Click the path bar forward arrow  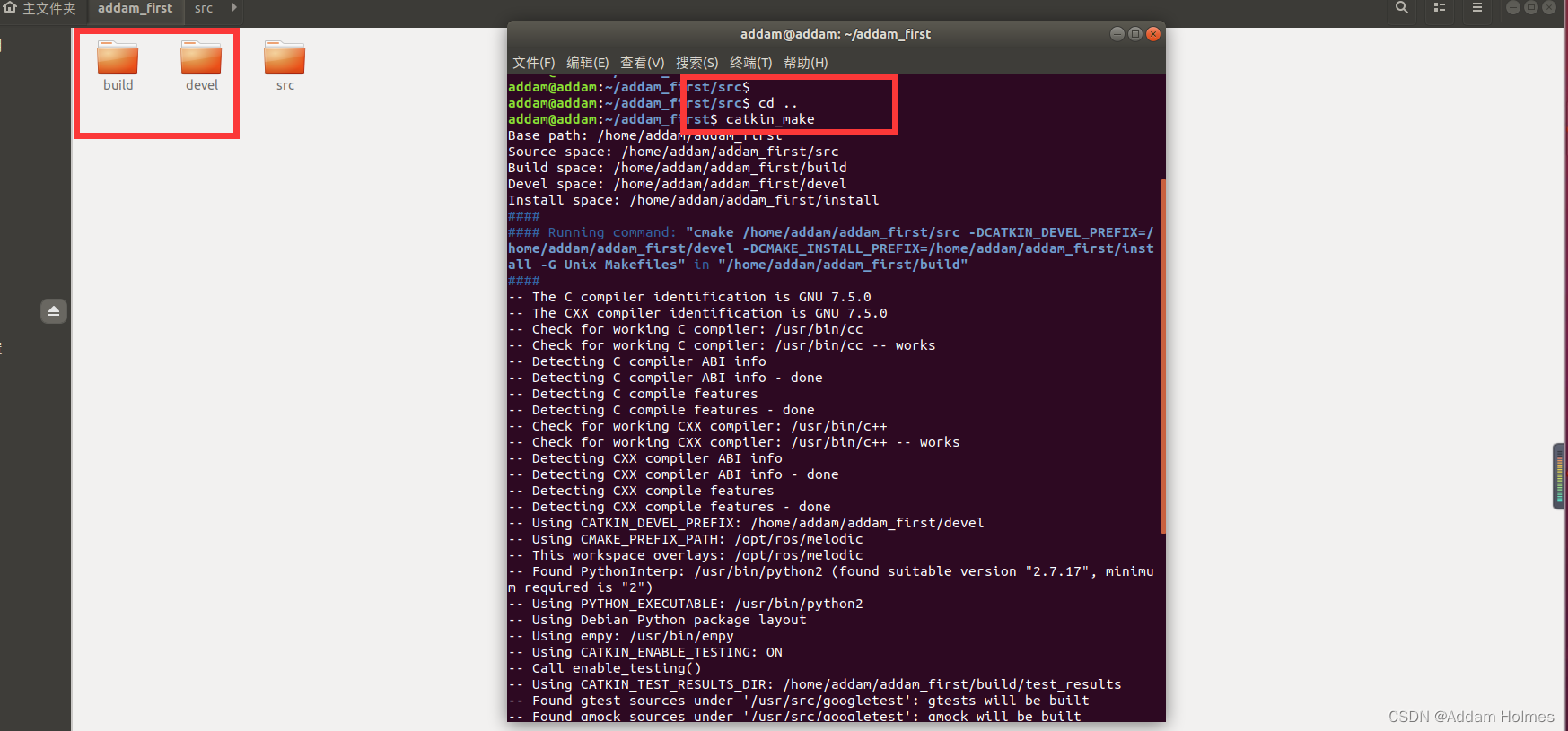pos(234,8)
